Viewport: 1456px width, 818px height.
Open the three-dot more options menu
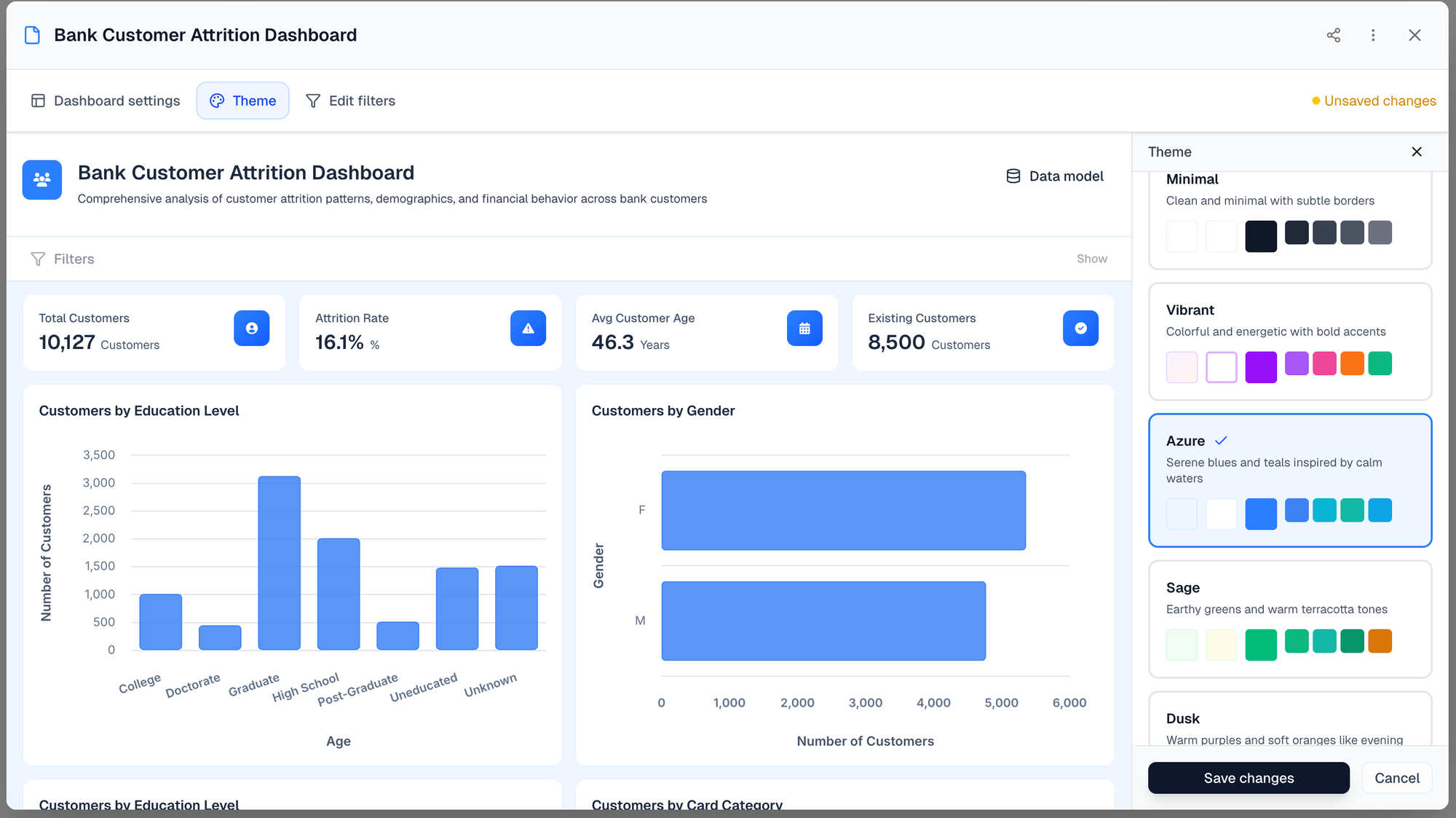1373,35
